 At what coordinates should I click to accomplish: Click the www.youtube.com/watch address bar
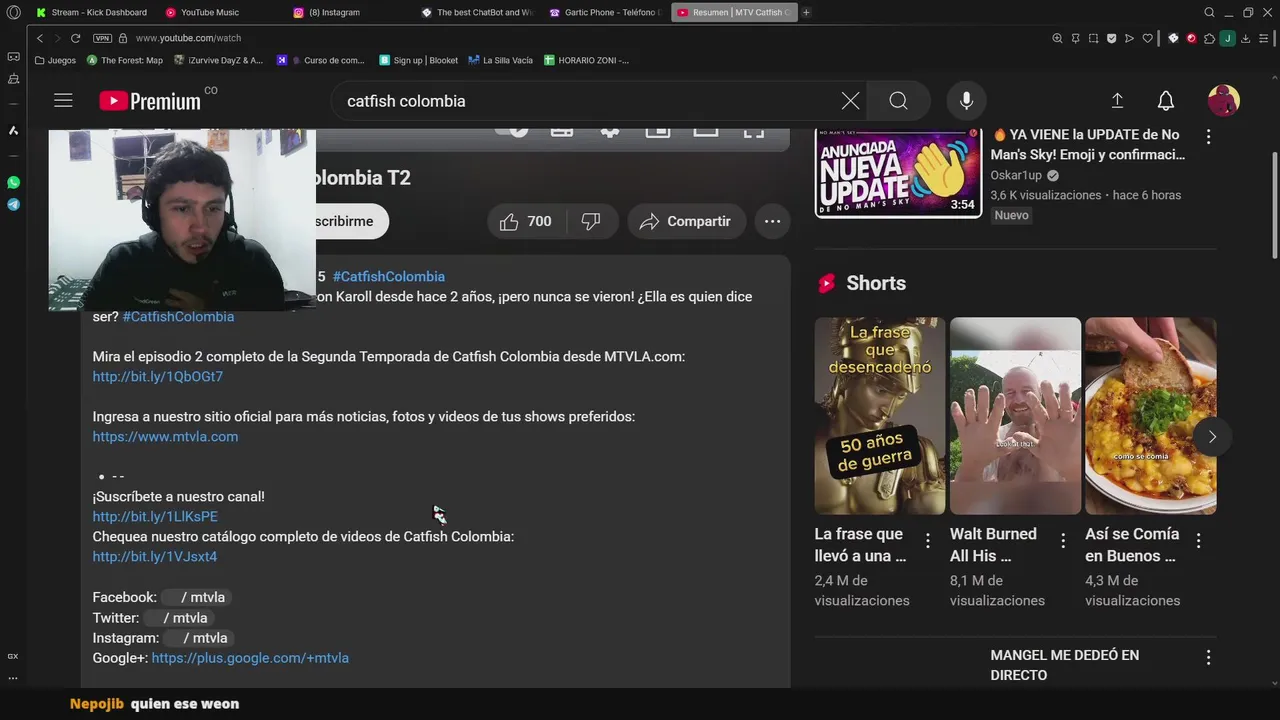188,38
